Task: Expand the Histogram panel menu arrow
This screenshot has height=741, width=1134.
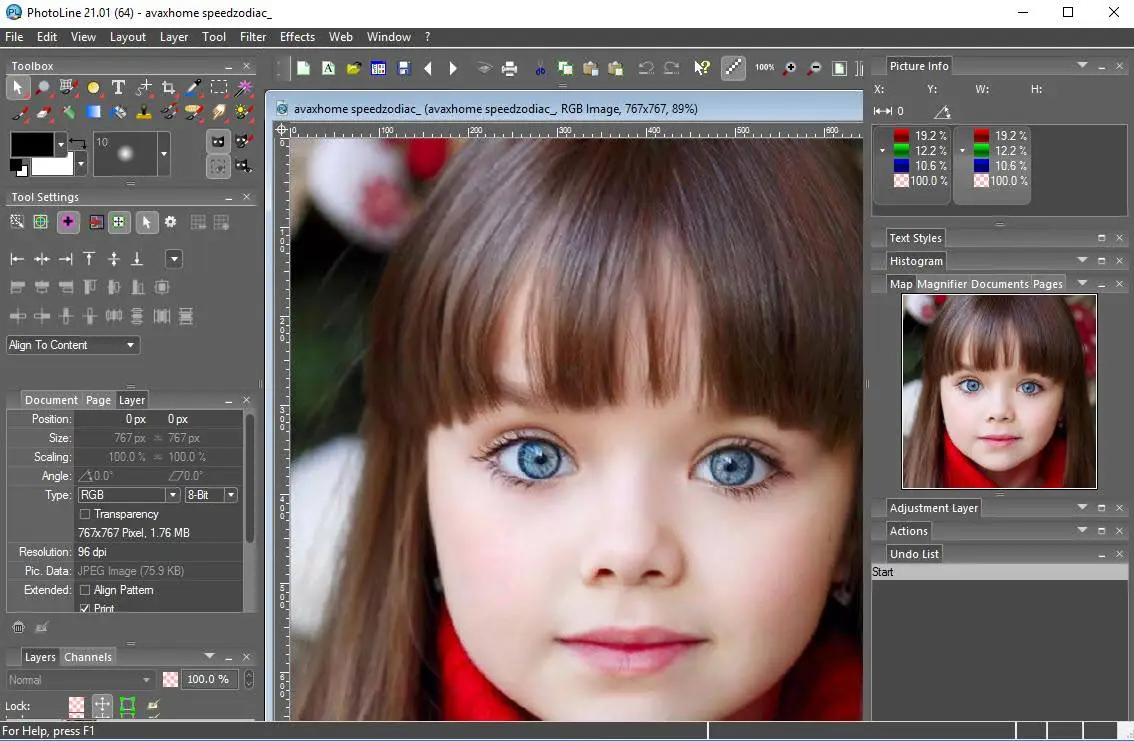Action: click(1082, 260)
